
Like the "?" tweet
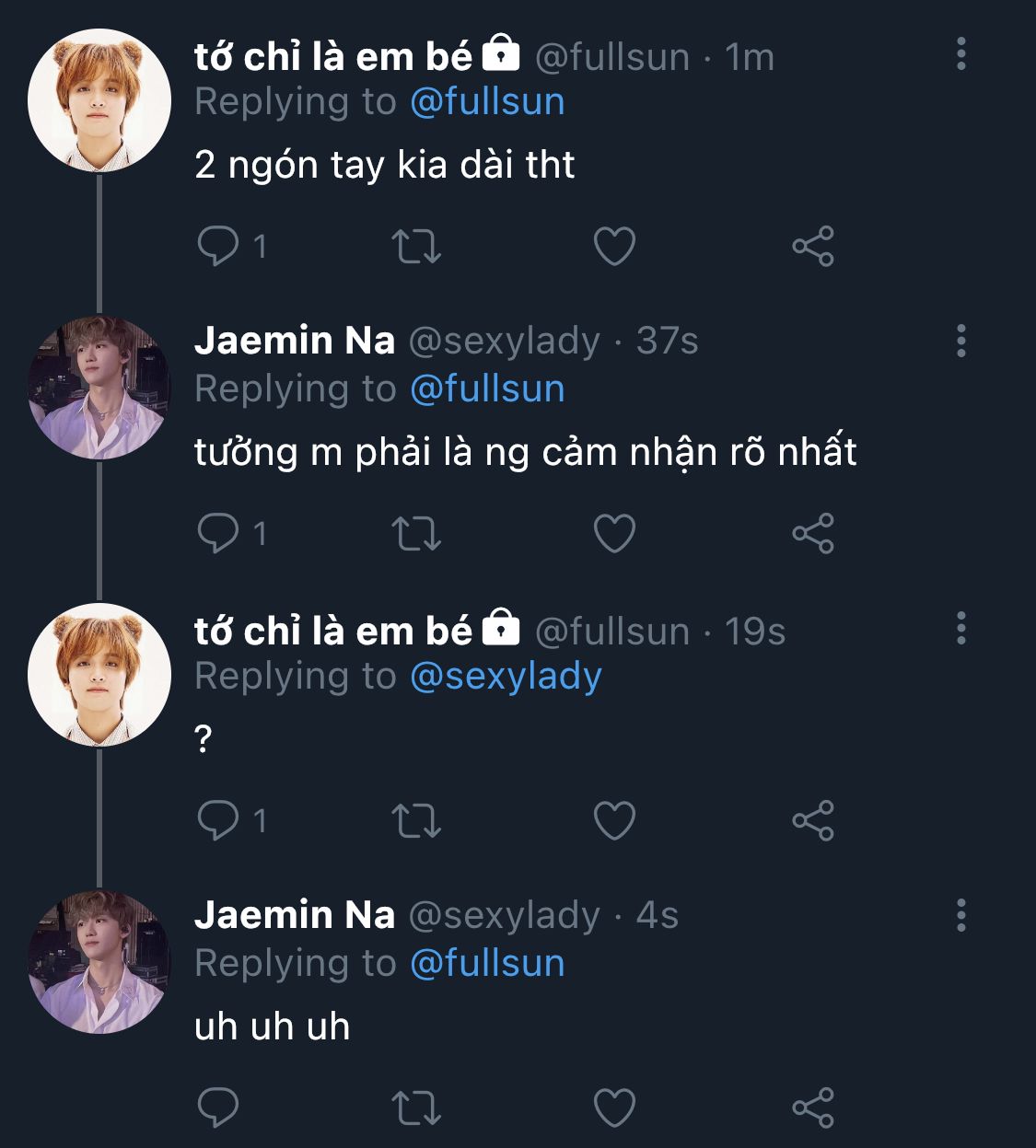[614, 820]
